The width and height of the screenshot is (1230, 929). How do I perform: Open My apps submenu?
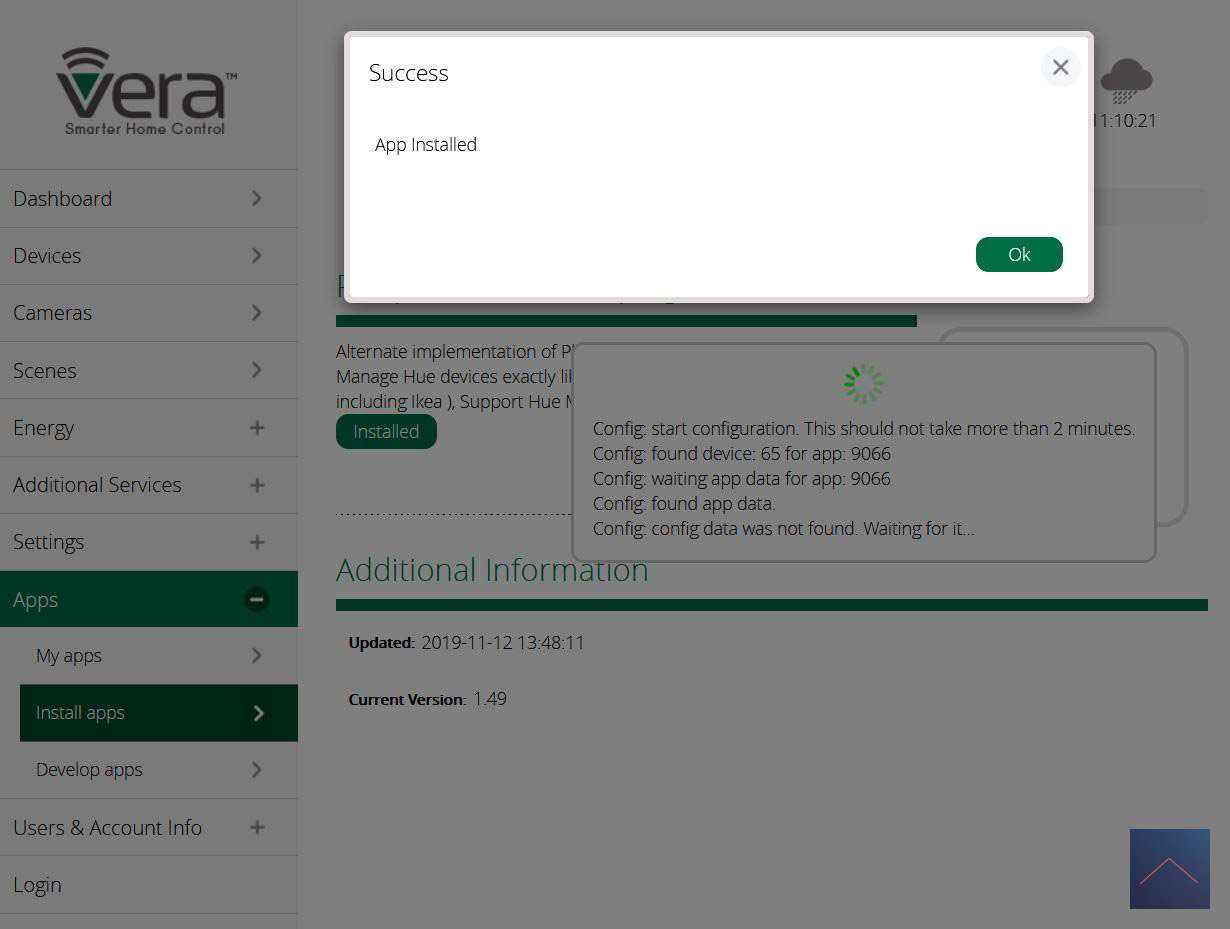(69, 656)
